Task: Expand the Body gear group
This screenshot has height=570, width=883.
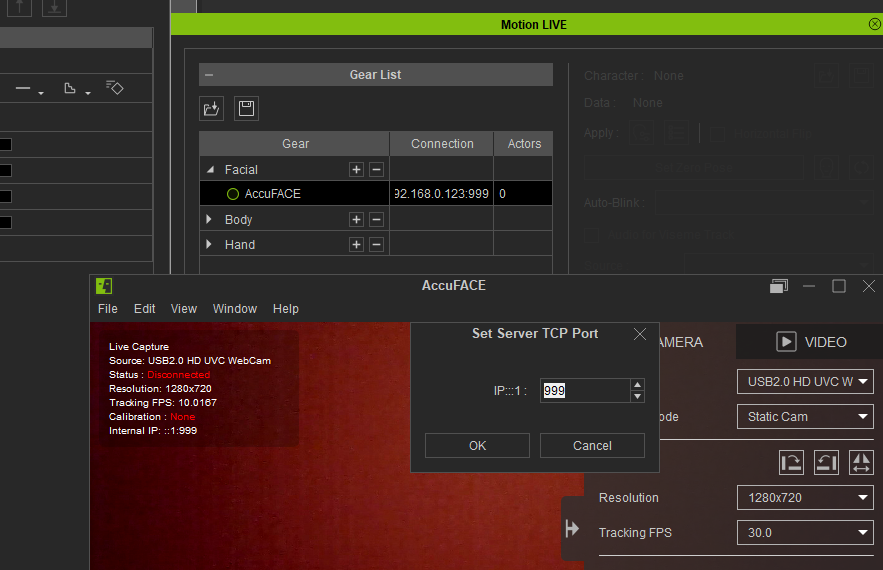Action: pyautogui.click(x=209, y=219)
